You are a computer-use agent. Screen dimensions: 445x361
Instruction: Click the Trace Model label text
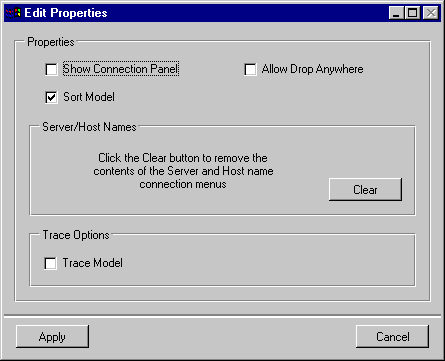click(92, 263)
